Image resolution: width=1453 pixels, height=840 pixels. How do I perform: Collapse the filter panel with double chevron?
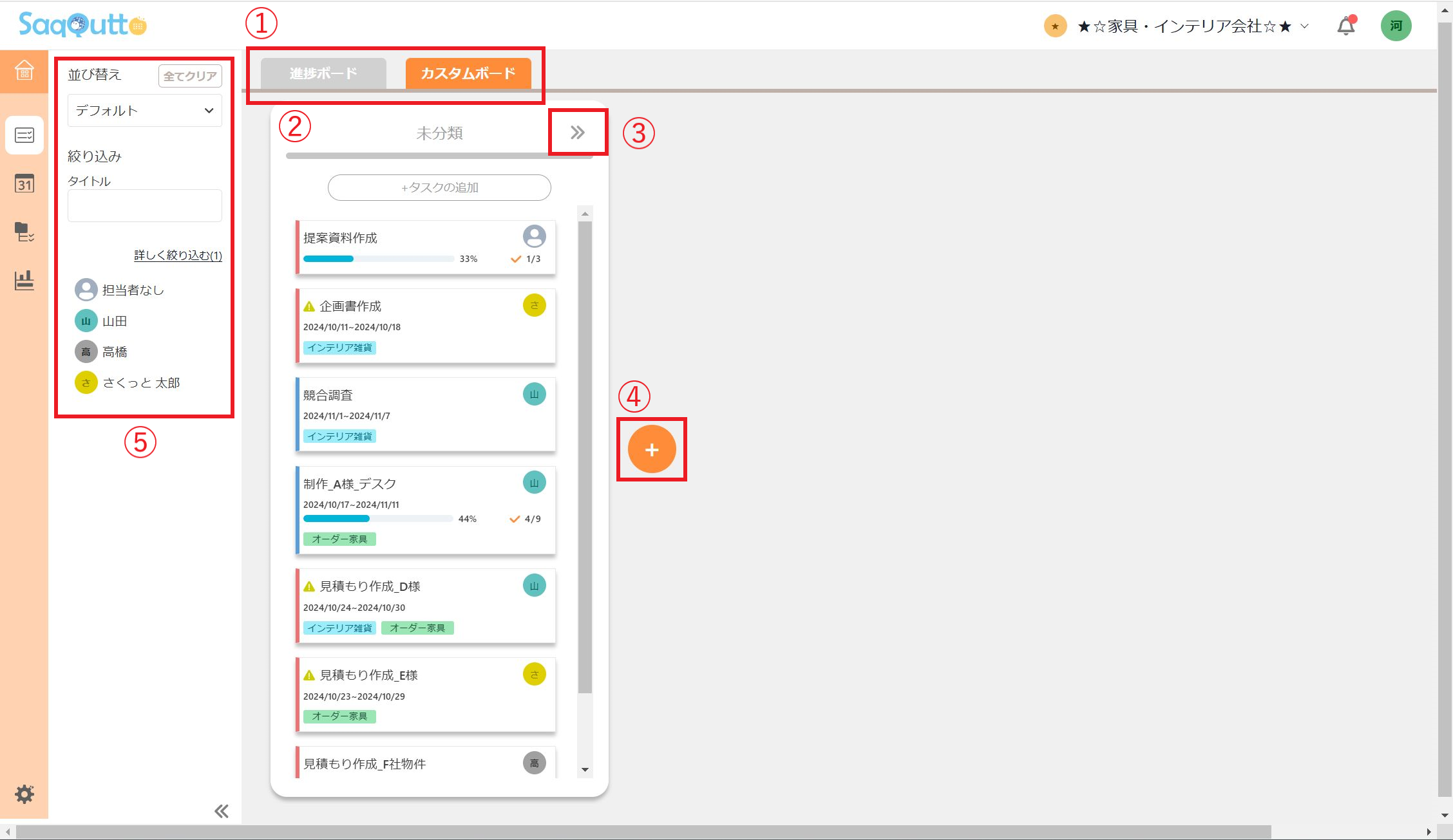click(x=221, y=811)
